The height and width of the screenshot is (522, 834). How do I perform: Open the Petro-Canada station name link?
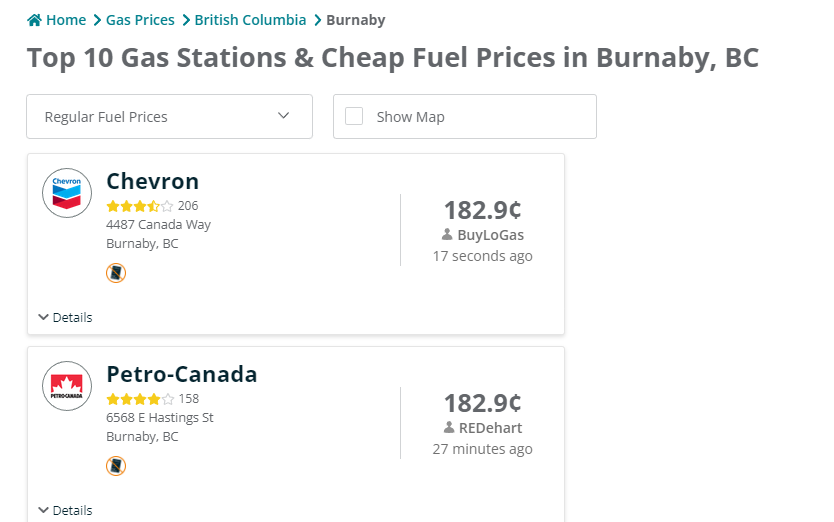pyautogui.click(x=182, y=374)
